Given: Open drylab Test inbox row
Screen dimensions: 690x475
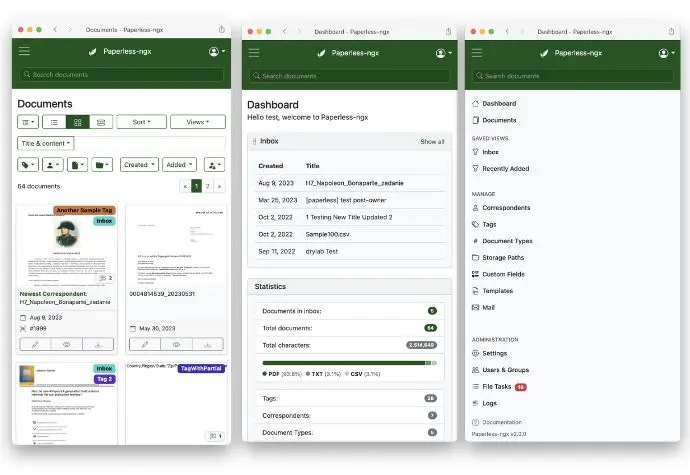Looking at the screenshot, I should coord(349,251).
